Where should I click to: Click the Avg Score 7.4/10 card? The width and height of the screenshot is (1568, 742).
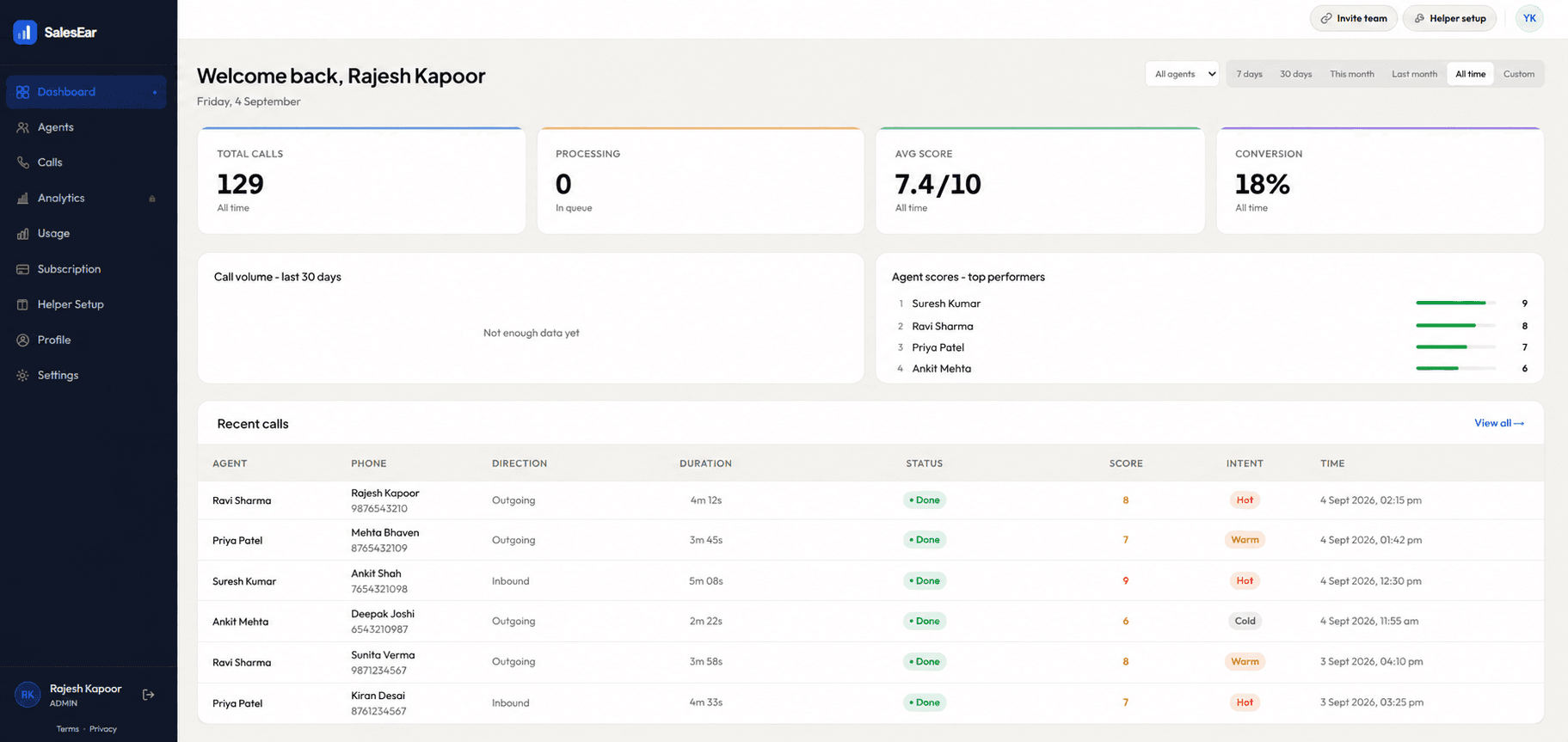[1040, 181]
